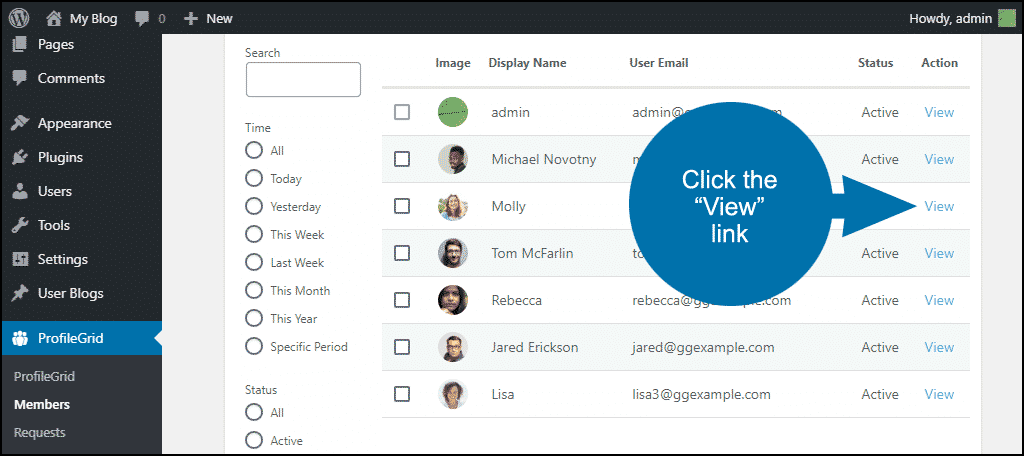Choose the Specific Period radio option
This screenshot has height=456, width=1024.
(253, 346)
